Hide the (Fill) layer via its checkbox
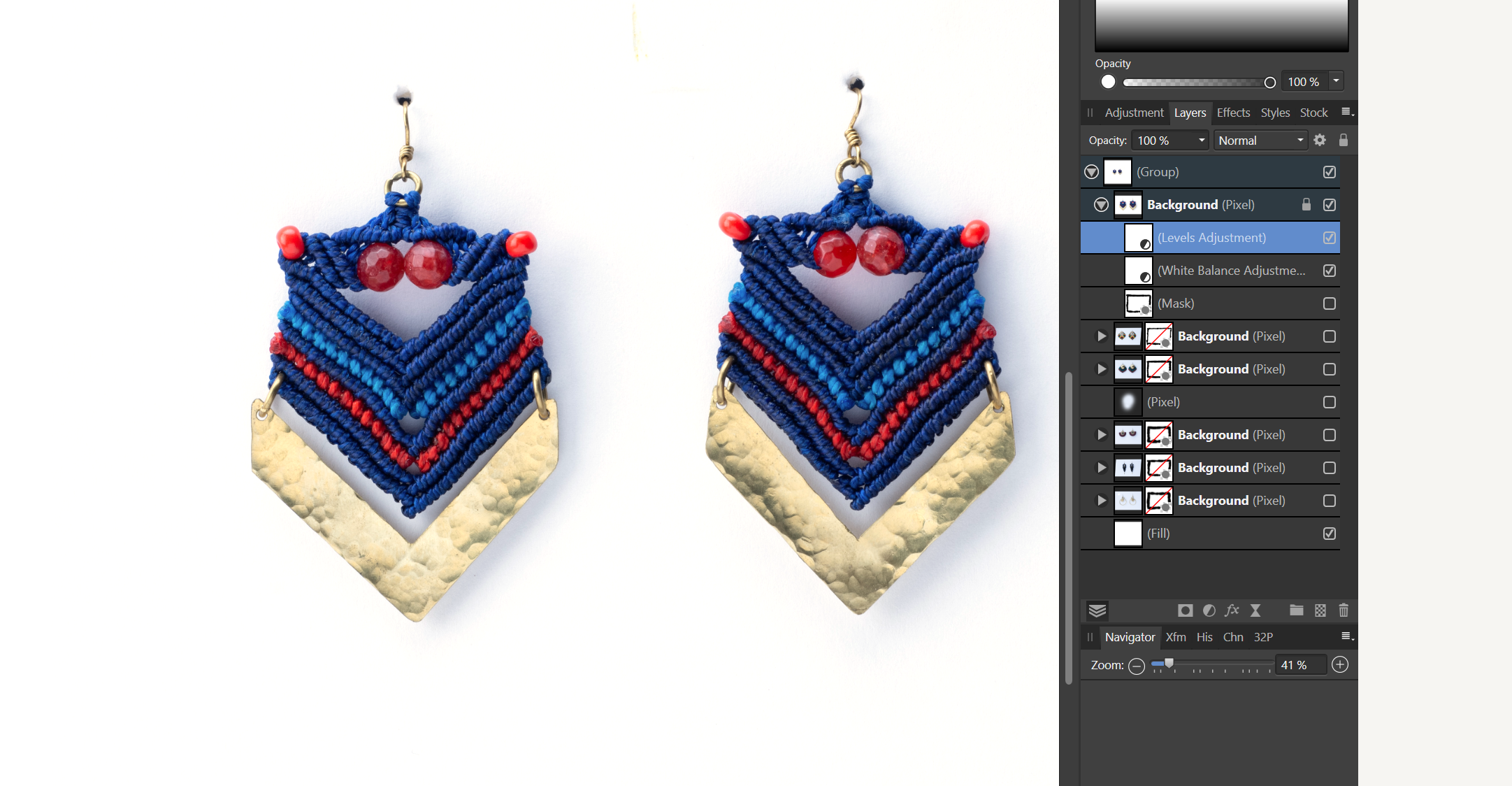This screenshot has width=1512, height=786. [1329, 534]
